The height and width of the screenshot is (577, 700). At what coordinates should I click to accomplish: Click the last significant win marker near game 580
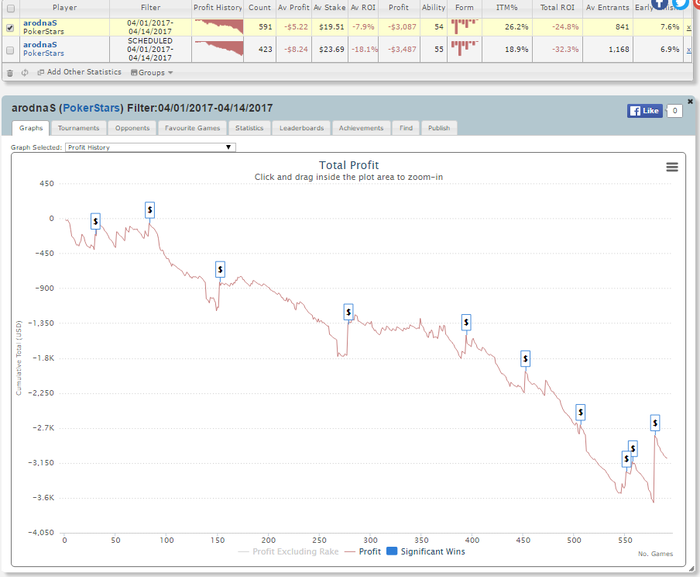tap(655, 423)
